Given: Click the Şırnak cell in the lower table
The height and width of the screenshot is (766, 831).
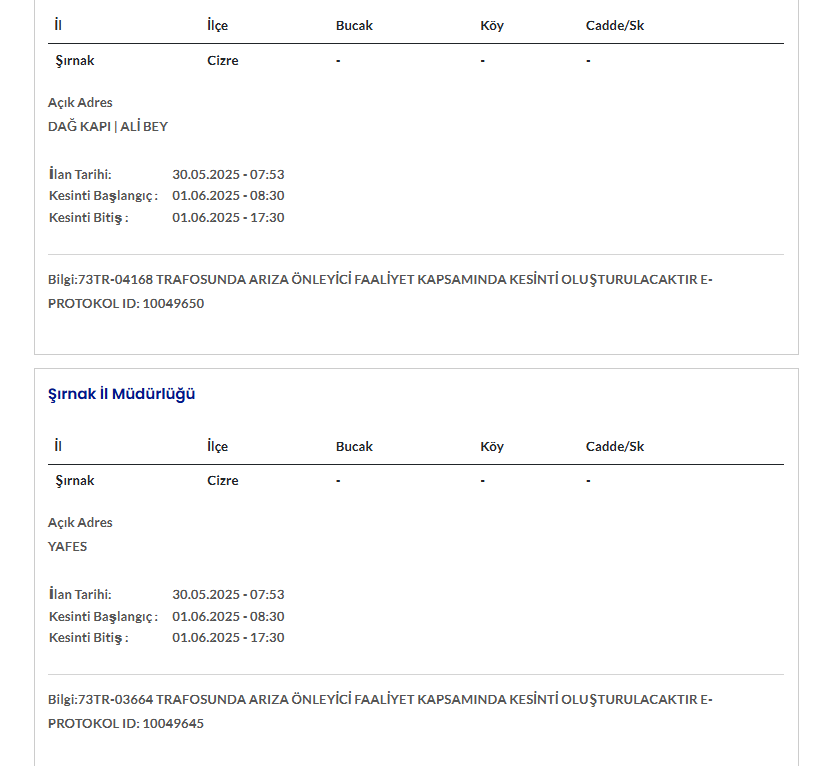Looking at the screenshot, I should [x=75, y=481].
